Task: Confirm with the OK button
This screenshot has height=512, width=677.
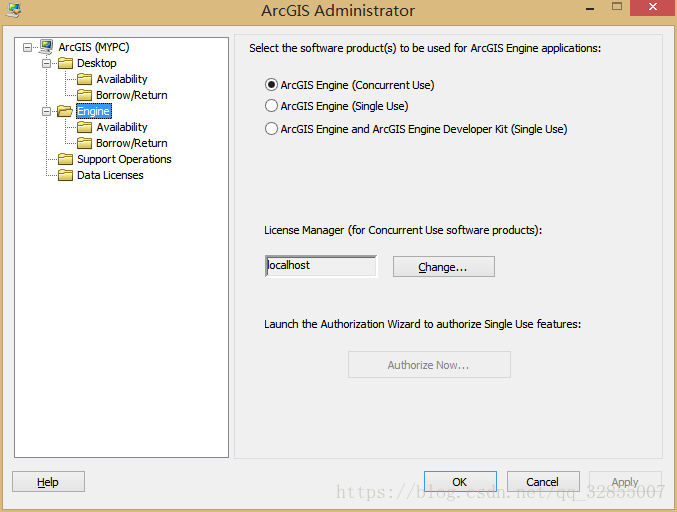Action: pos(460,481)
